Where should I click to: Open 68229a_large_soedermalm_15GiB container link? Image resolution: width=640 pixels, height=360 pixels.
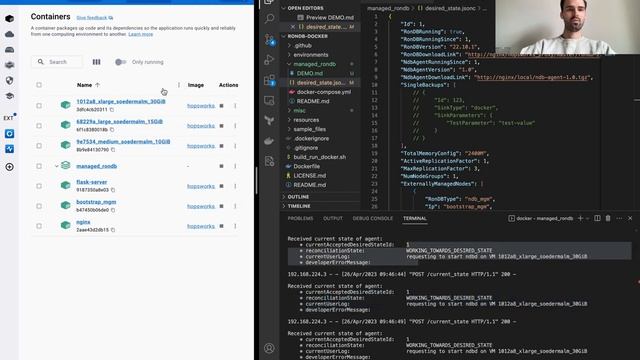(x=119, y=122)
